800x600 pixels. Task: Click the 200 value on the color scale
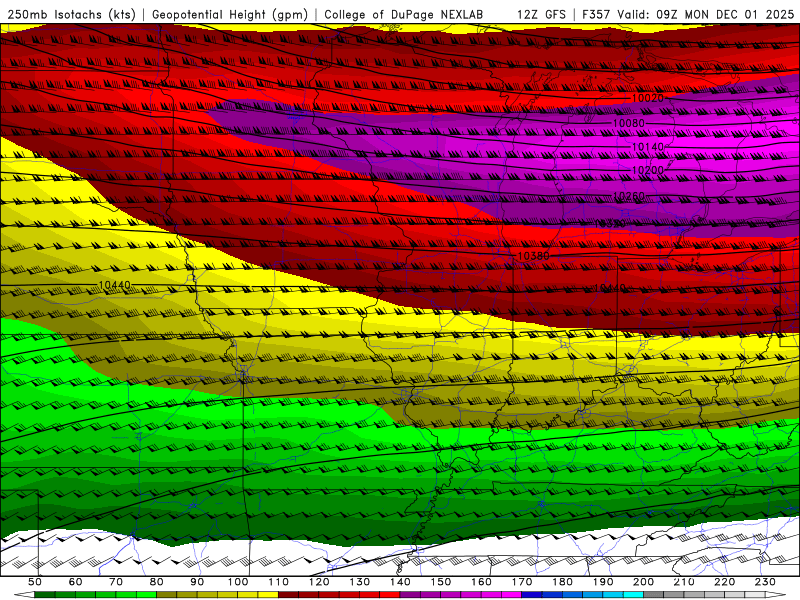tap(643, 582)
